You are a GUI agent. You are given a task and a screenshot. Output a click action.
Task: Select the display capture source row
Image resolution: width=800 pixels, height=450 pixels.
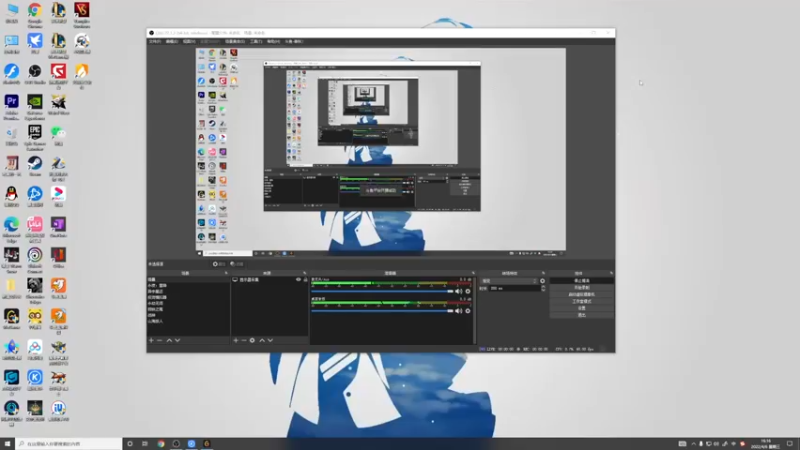270,280
